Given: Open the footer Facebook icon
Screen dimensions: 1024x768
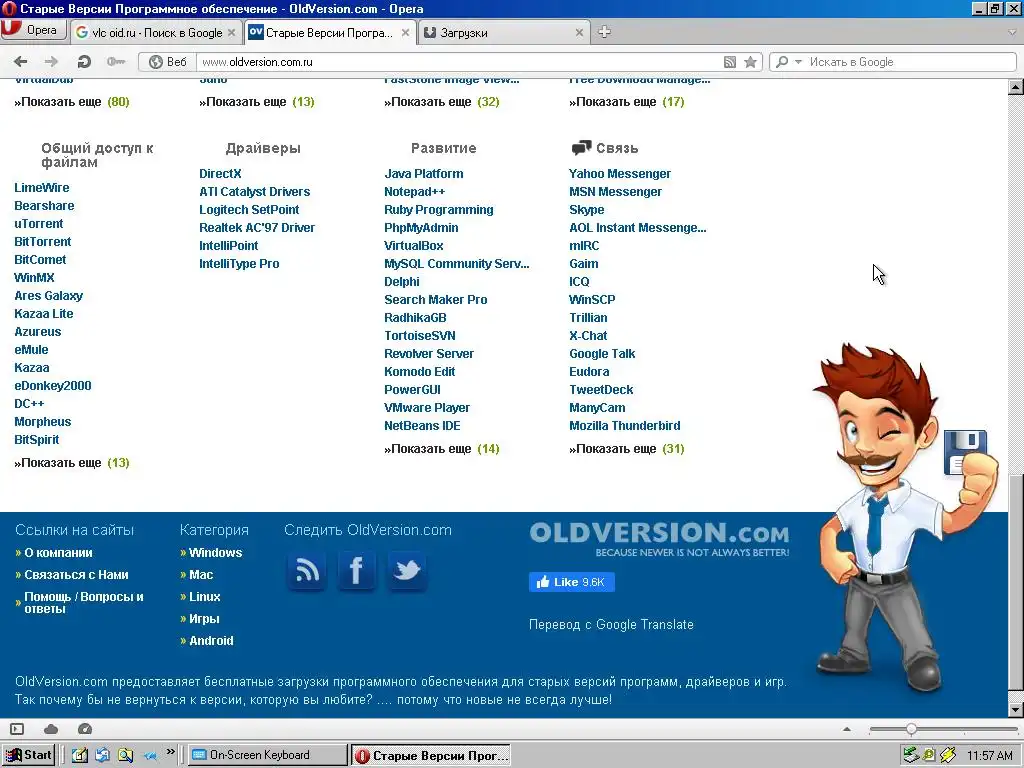Looking at the screenshot, I should (357, 571).
